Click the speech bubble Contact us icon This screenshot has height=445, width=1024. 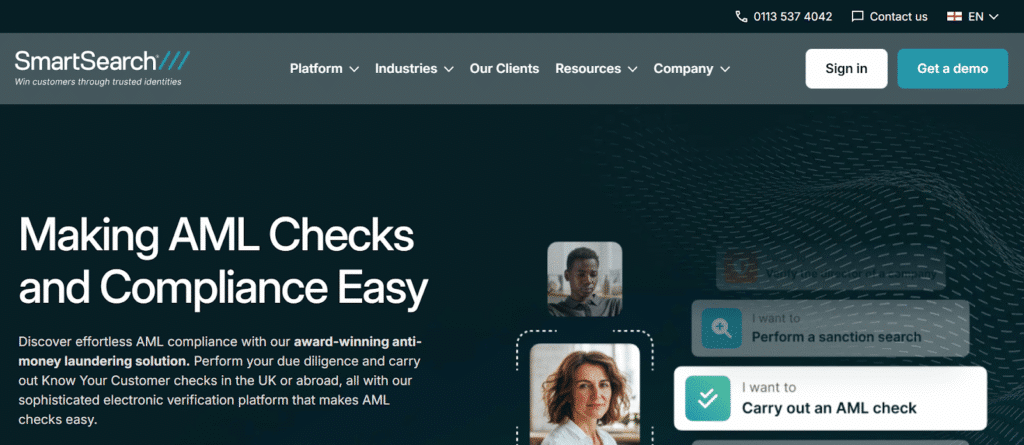(x=857, y=16)
